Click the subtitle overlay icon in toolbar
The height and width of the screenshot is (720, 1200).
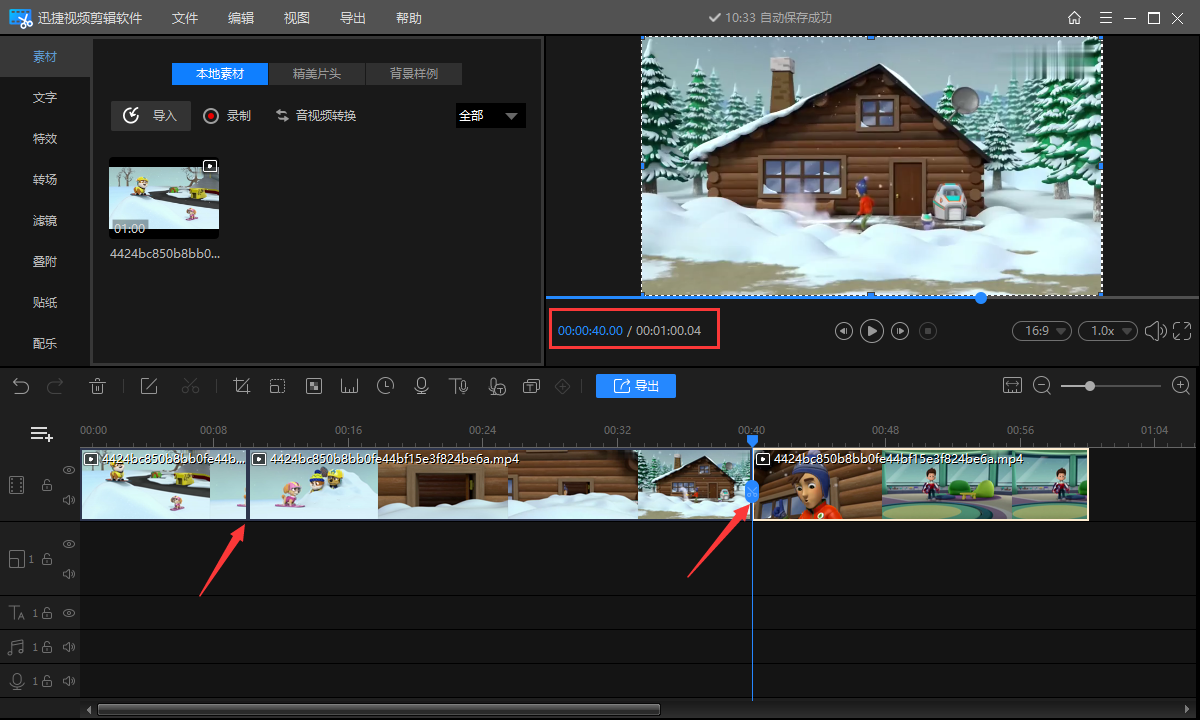(x=531, y=386)
